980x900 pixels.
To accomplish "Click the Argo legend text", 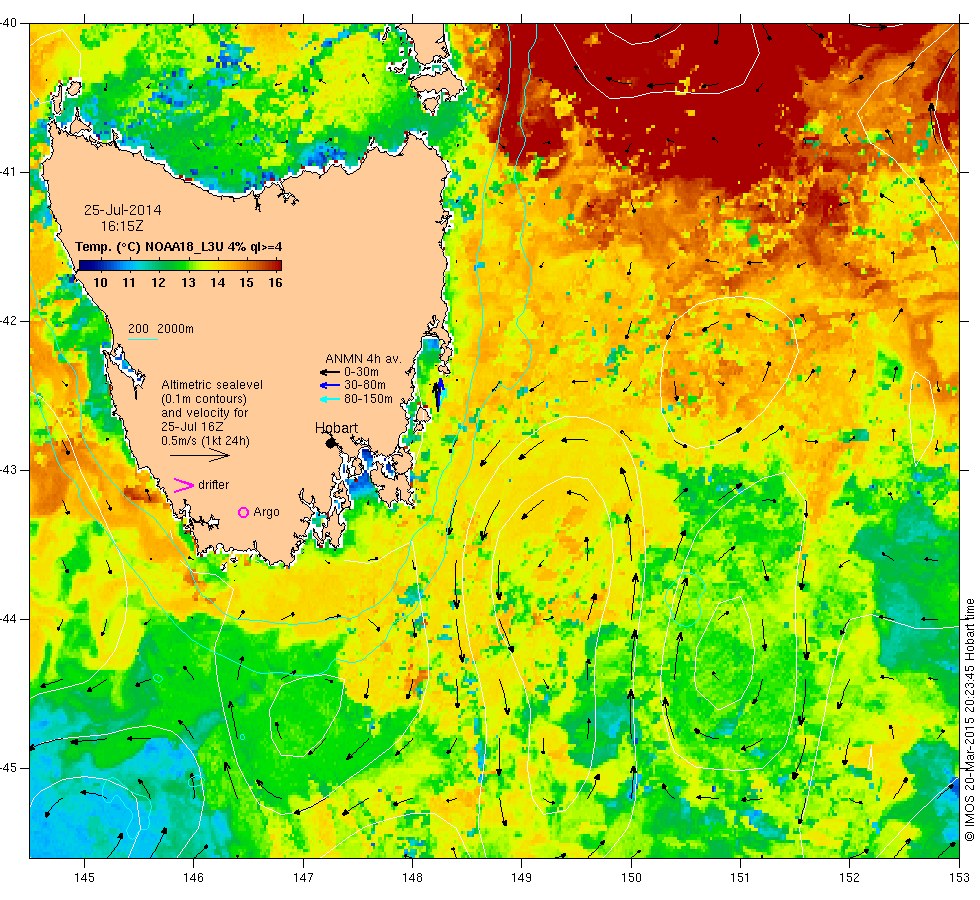I will coord(266,512).
